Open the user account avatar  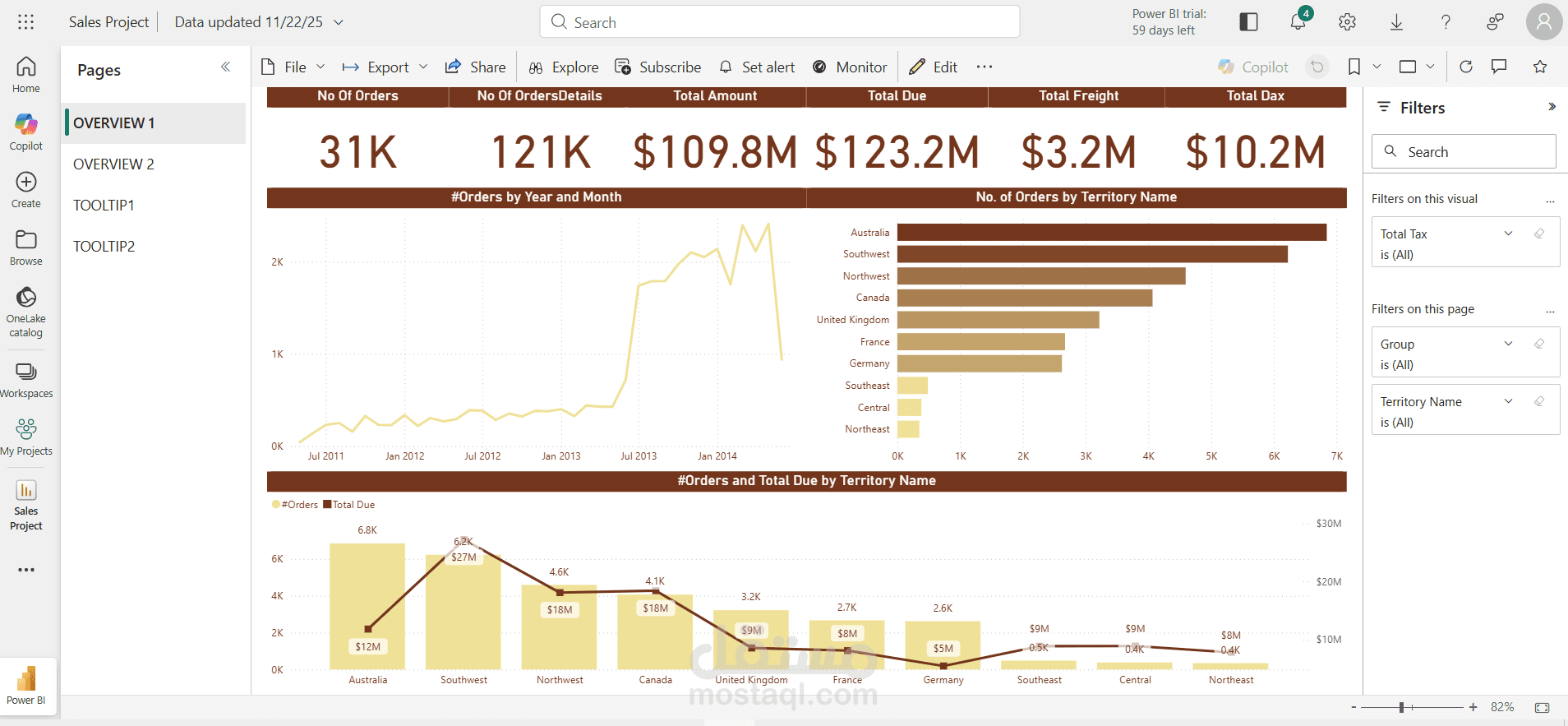[1544, 22]
